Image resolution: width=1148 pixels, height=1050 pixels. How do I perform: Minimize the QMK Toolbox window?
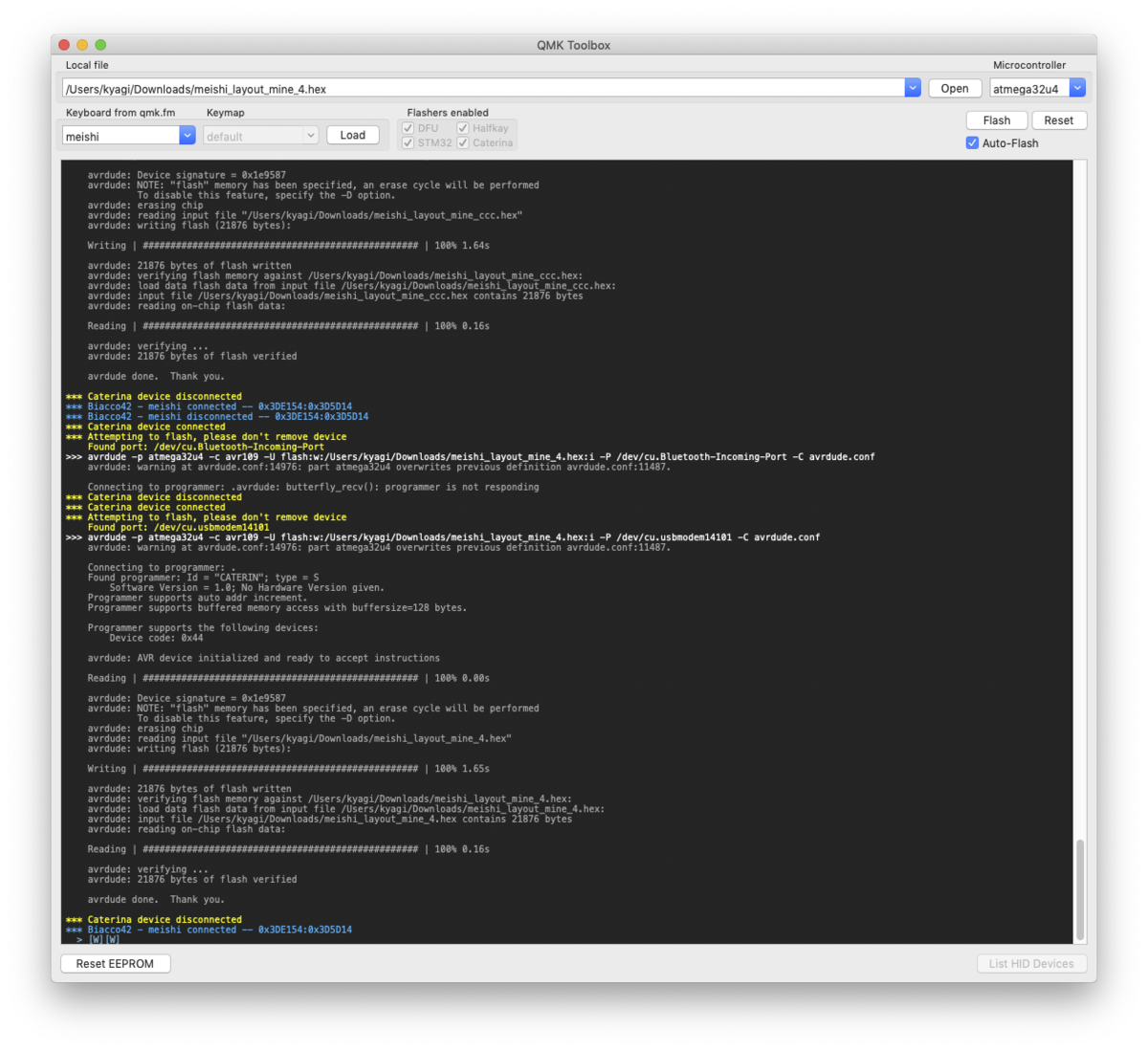(82, 45)
